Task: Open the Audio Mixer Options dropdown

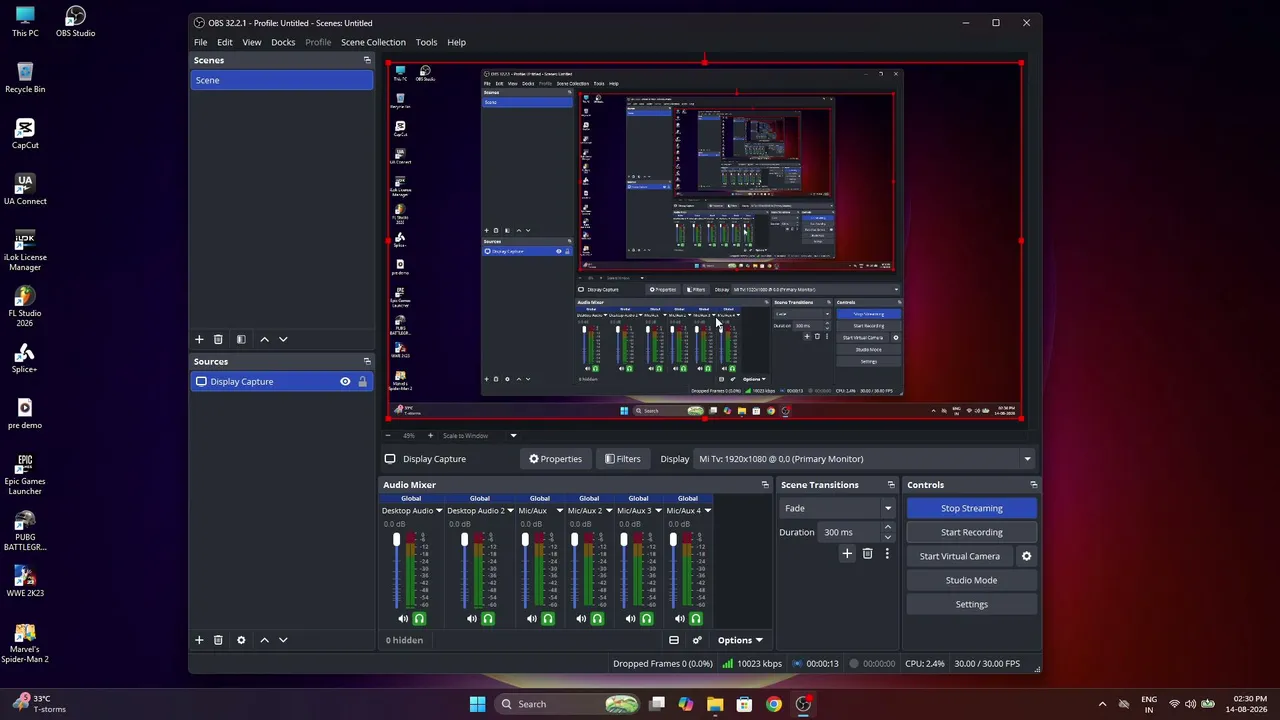Action: coord(740,640)
